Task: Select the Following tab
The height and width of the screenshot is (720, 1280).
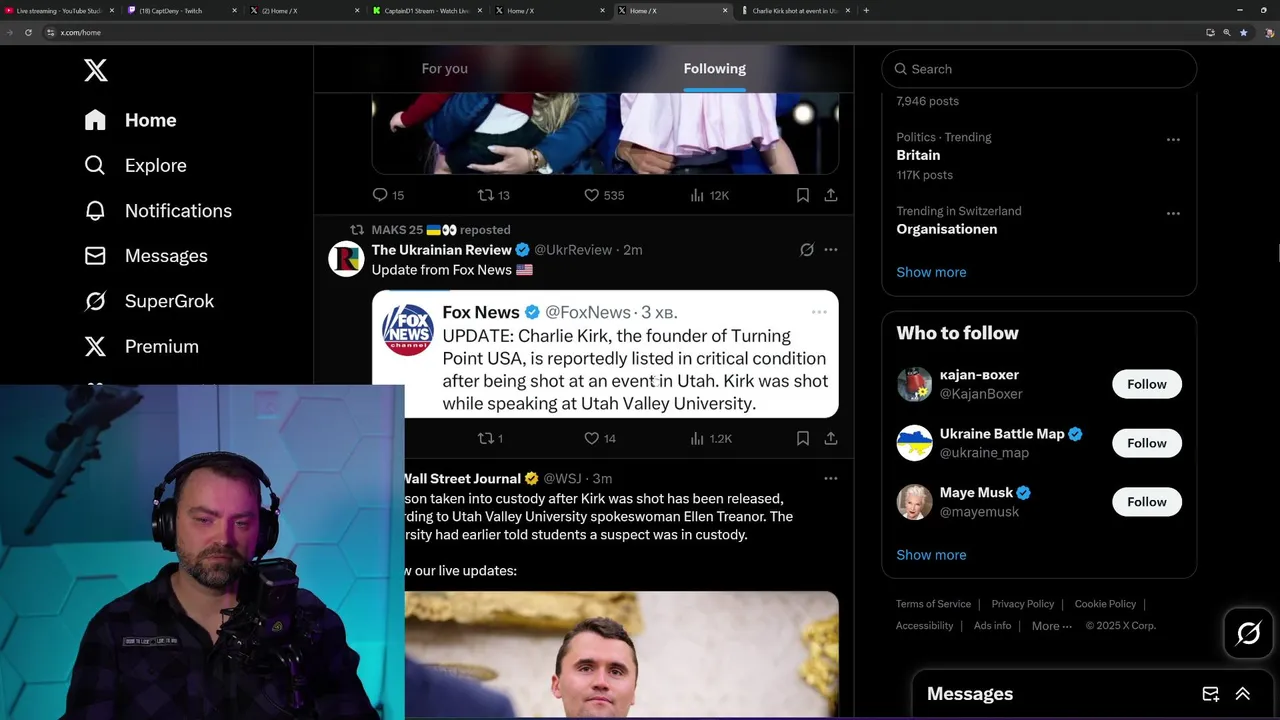Action: tap(715, 69)
